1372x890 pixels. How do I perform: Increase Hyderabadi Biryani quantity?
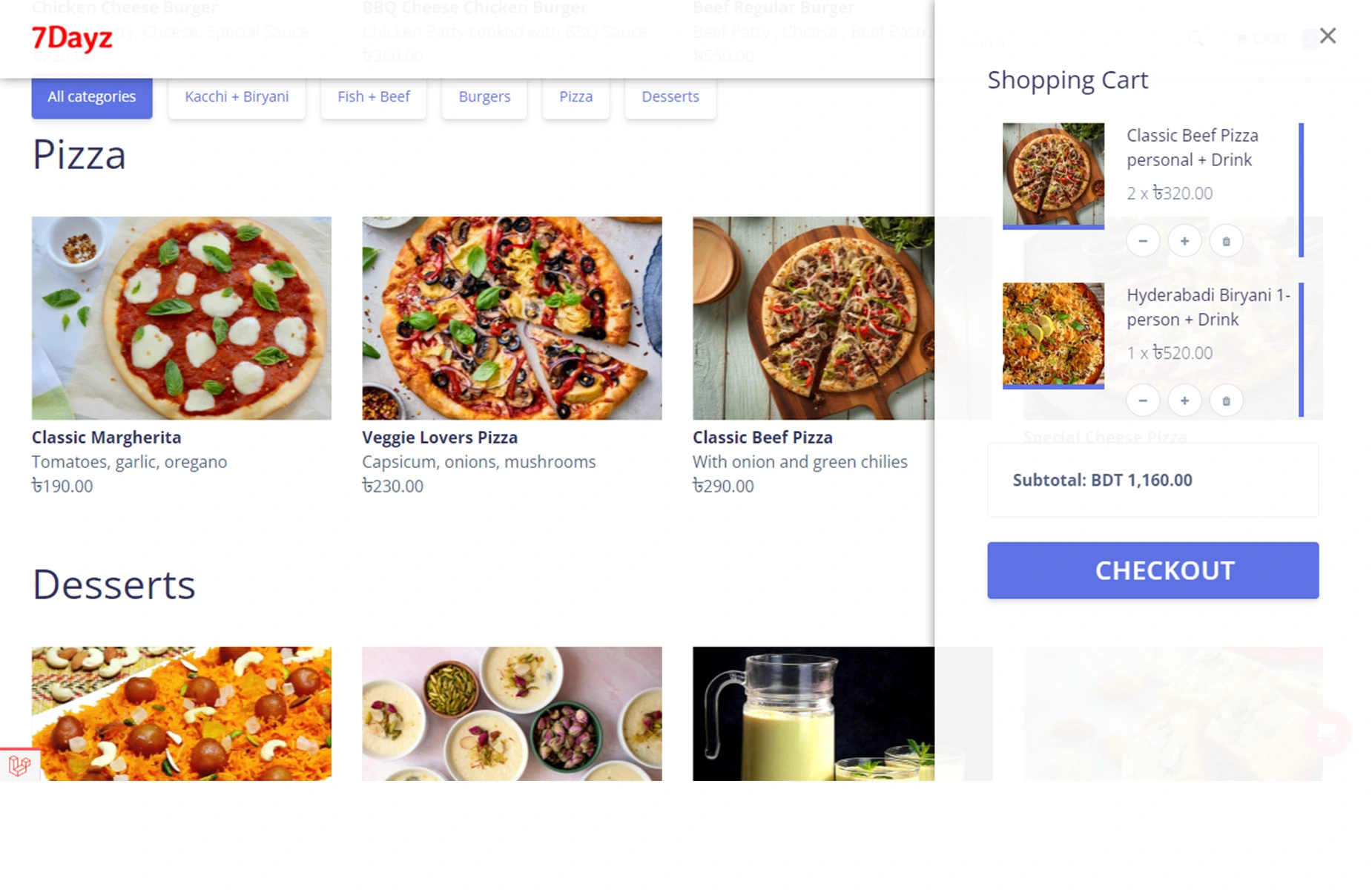coord(1184,400)
